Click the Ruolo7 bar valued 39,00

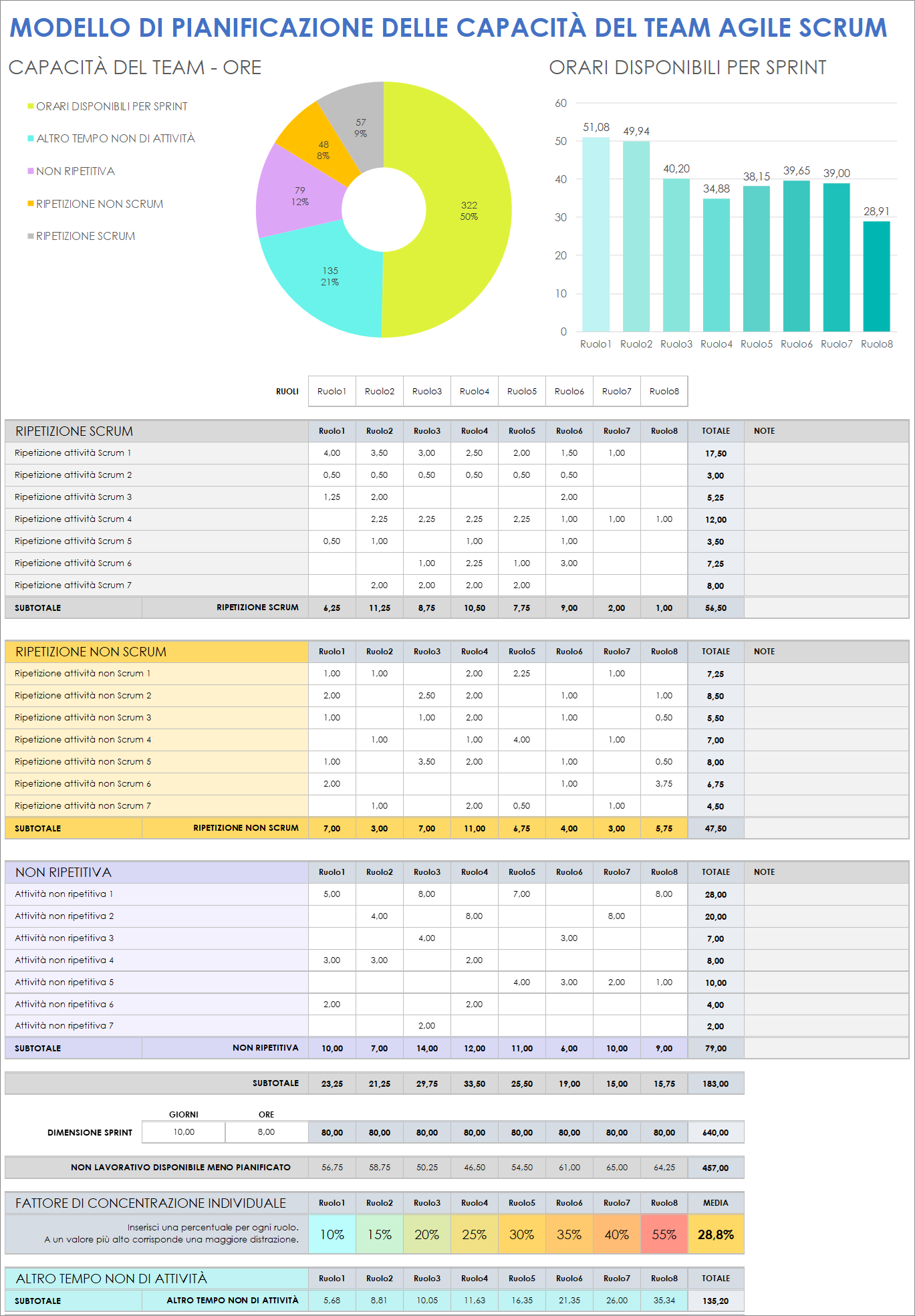(836, 257)
